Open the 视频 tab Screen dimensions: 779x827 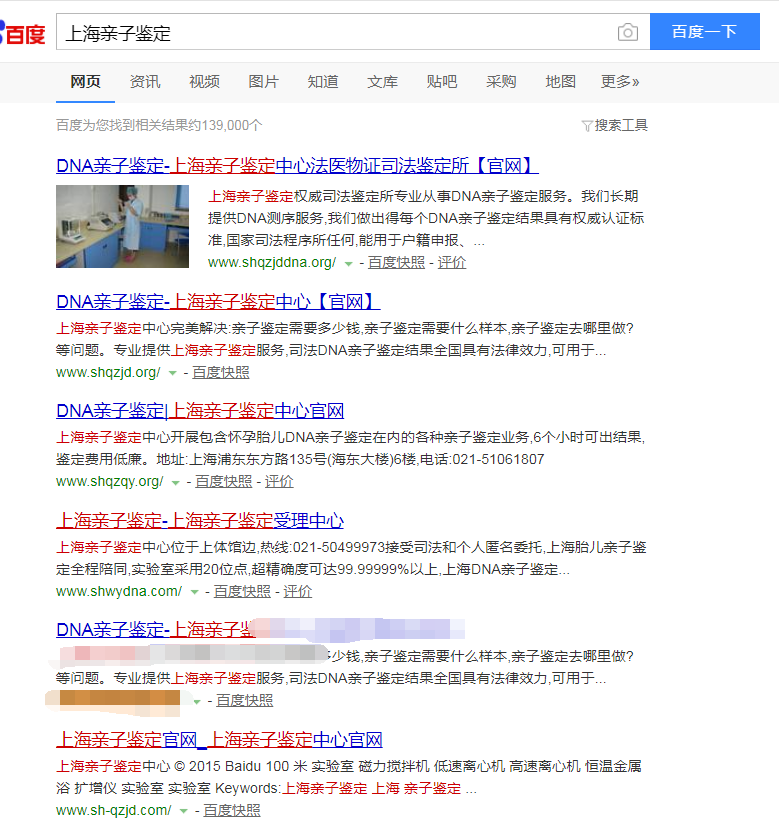(204, 82)
